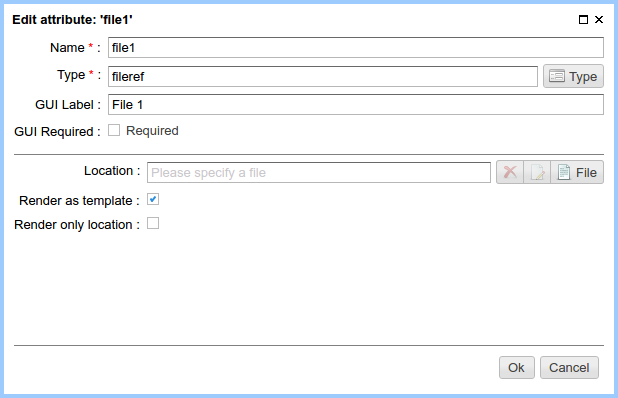Close the Edit attribute dialog

pos(599,20)
